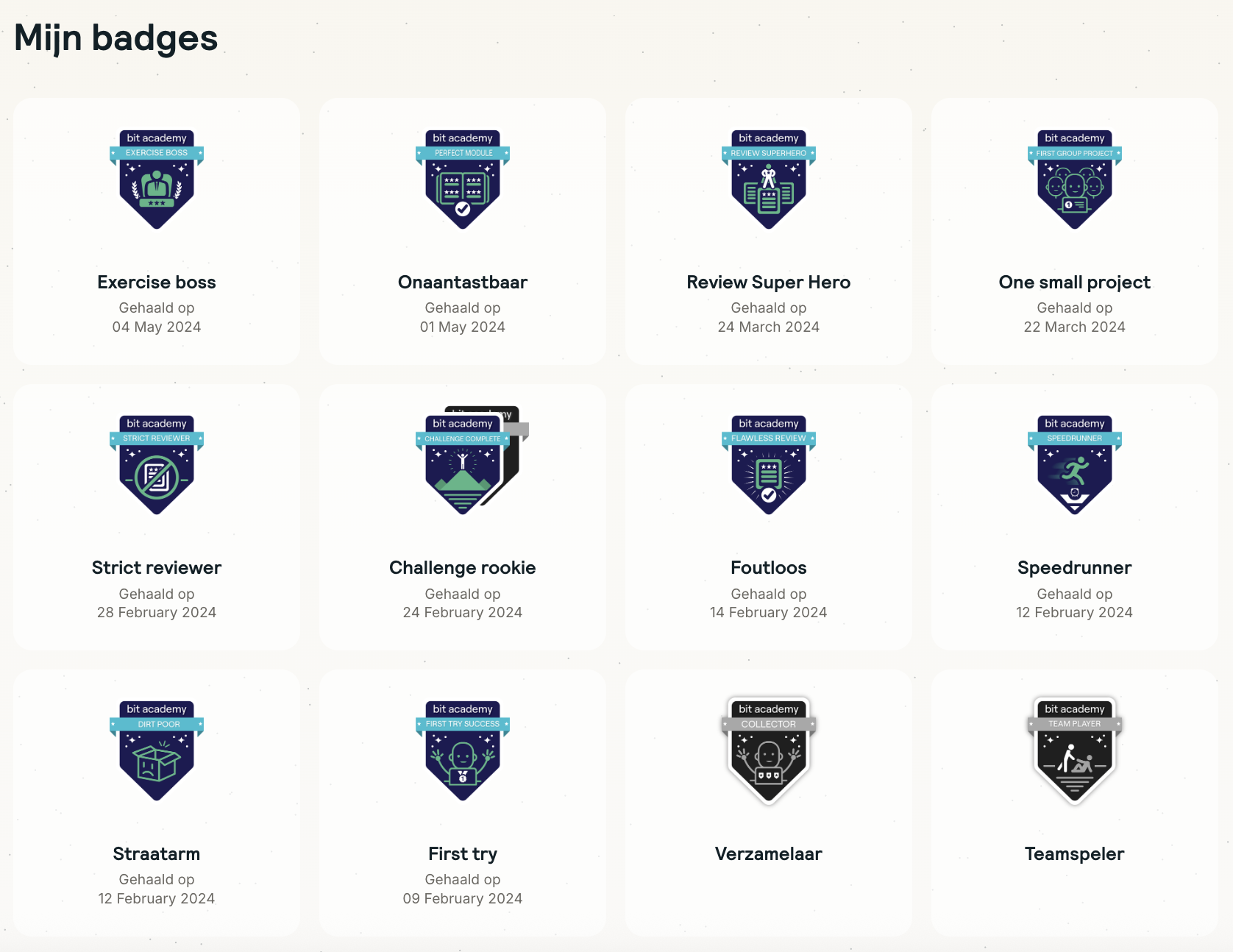The width and height of the screenshot is (1233, 952).
Task: Open the "Onaantastbaar" badge title
Action: [463, 283]
